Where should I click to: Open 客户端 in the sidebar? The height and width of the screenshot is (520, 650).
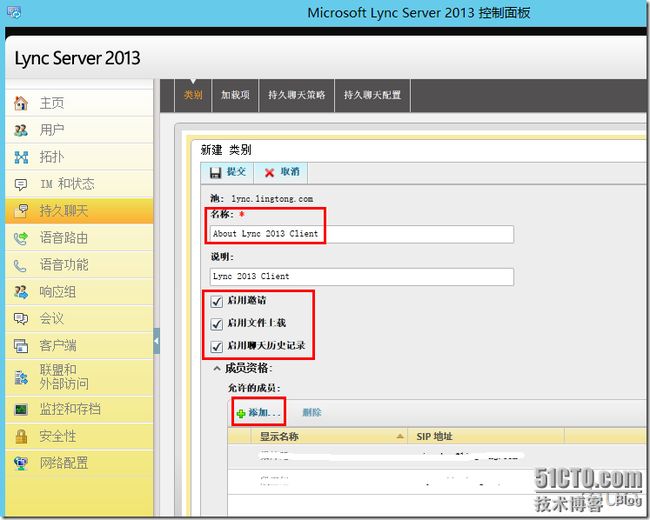coord(79,345)
